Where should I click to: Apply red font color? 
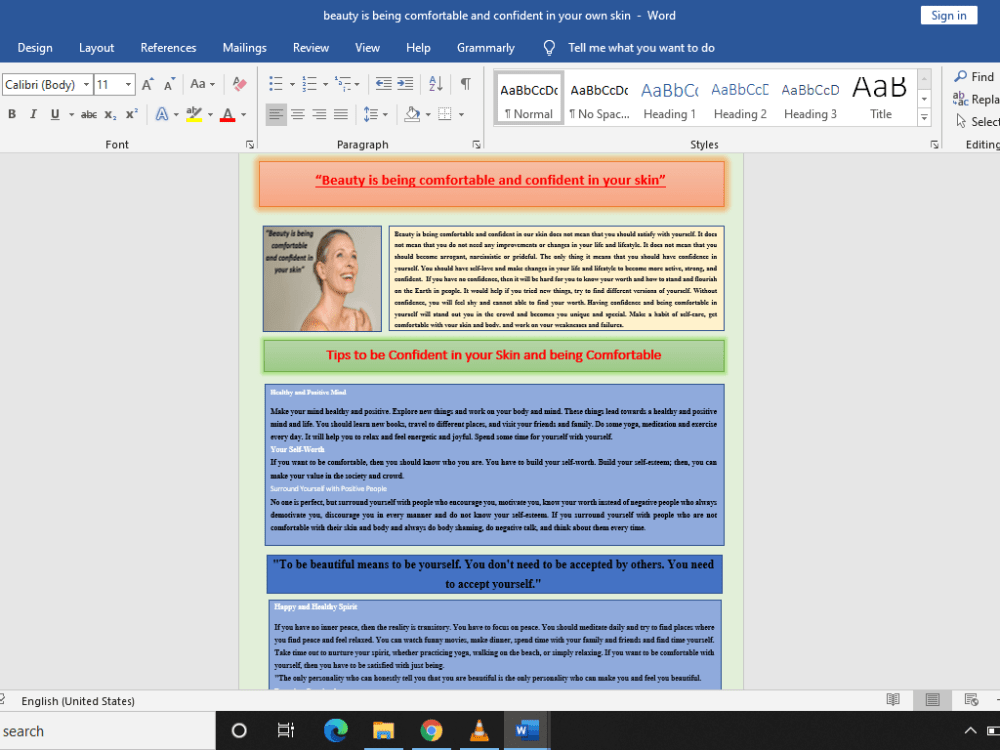pyautogui.click(x=227, y=114)
